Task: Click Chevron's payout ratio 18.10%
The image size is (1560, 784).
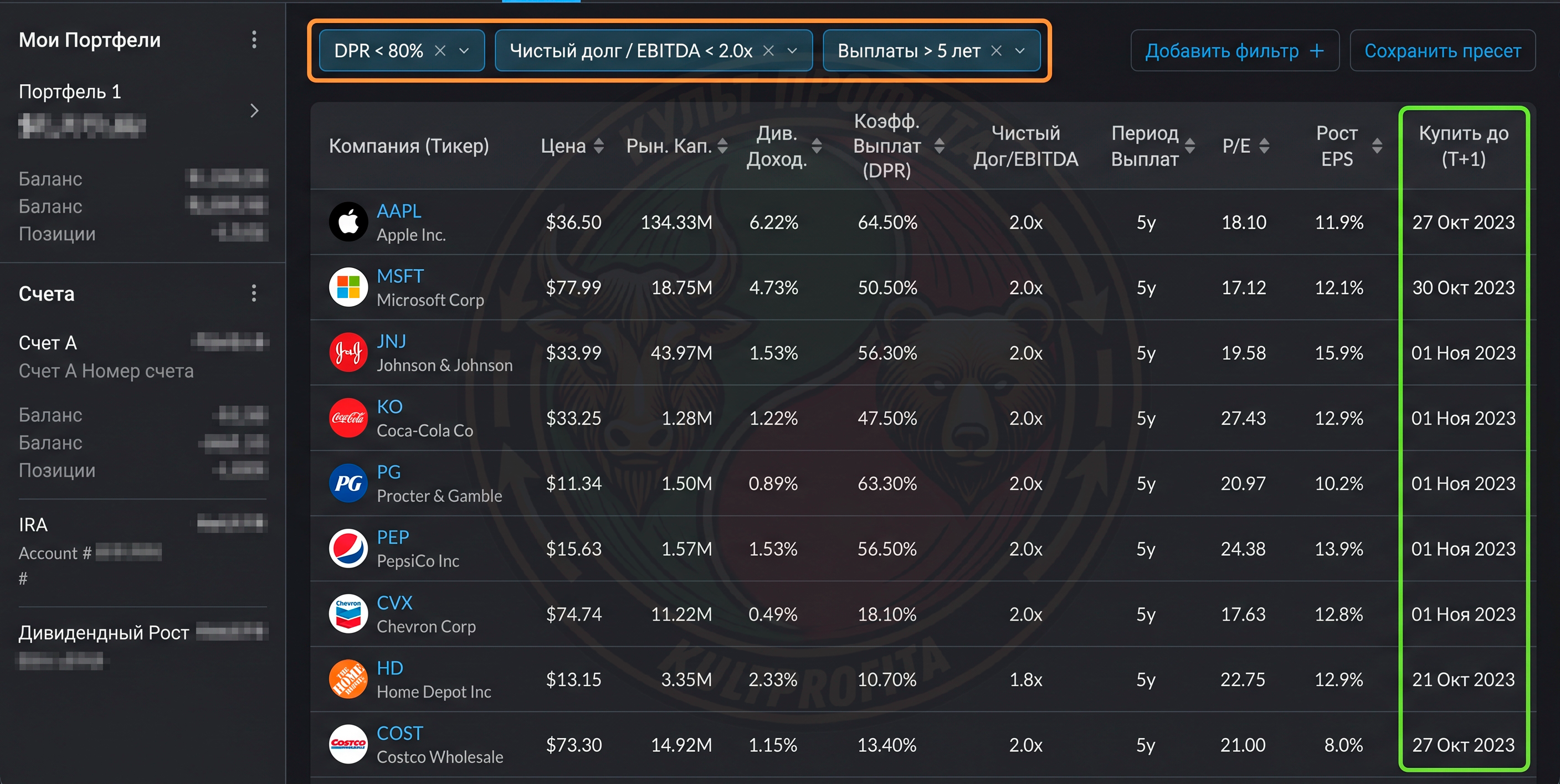Action: click(887, 615)
